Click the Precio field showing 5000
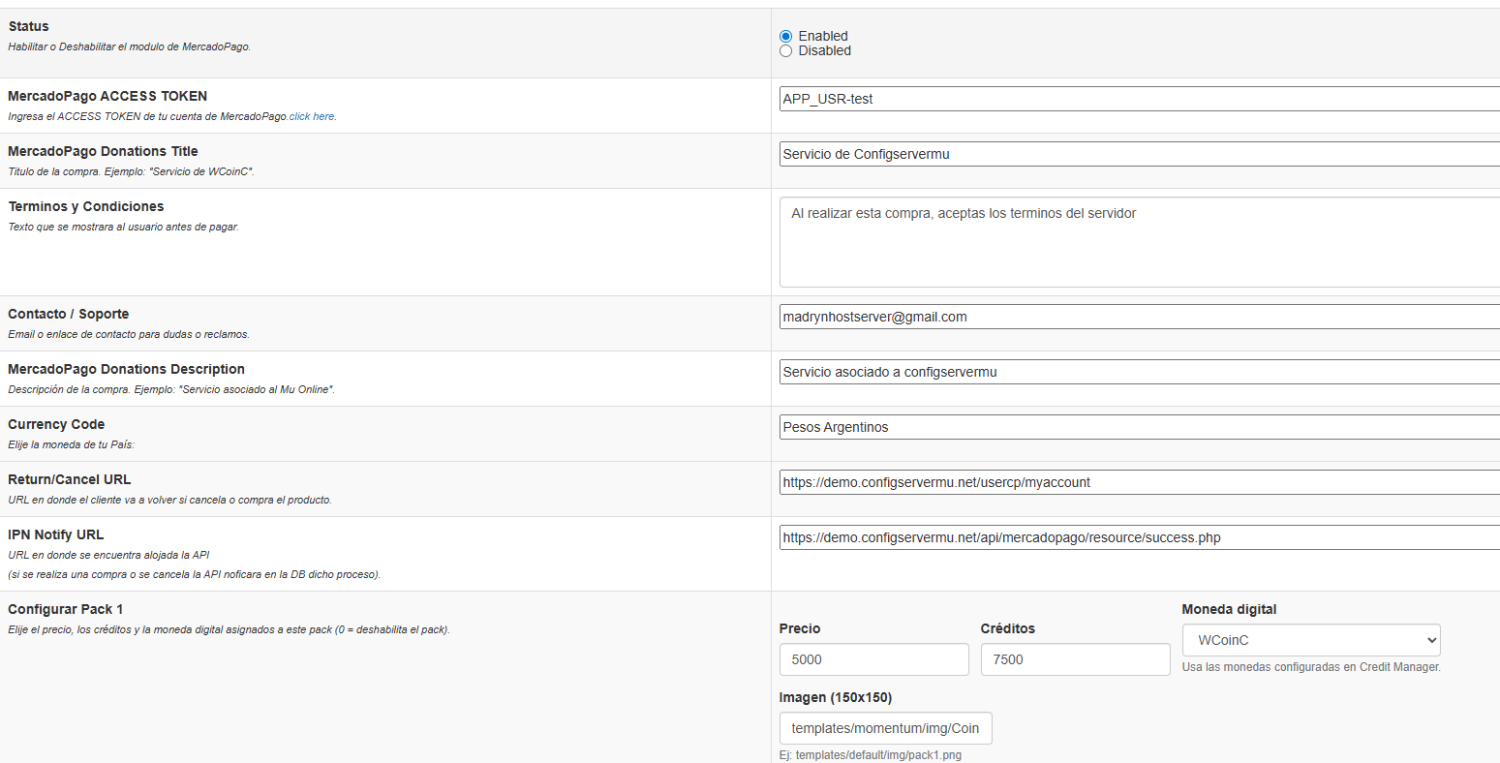Viewport: 1500px width, 763px height. click(x=873, y=660)
